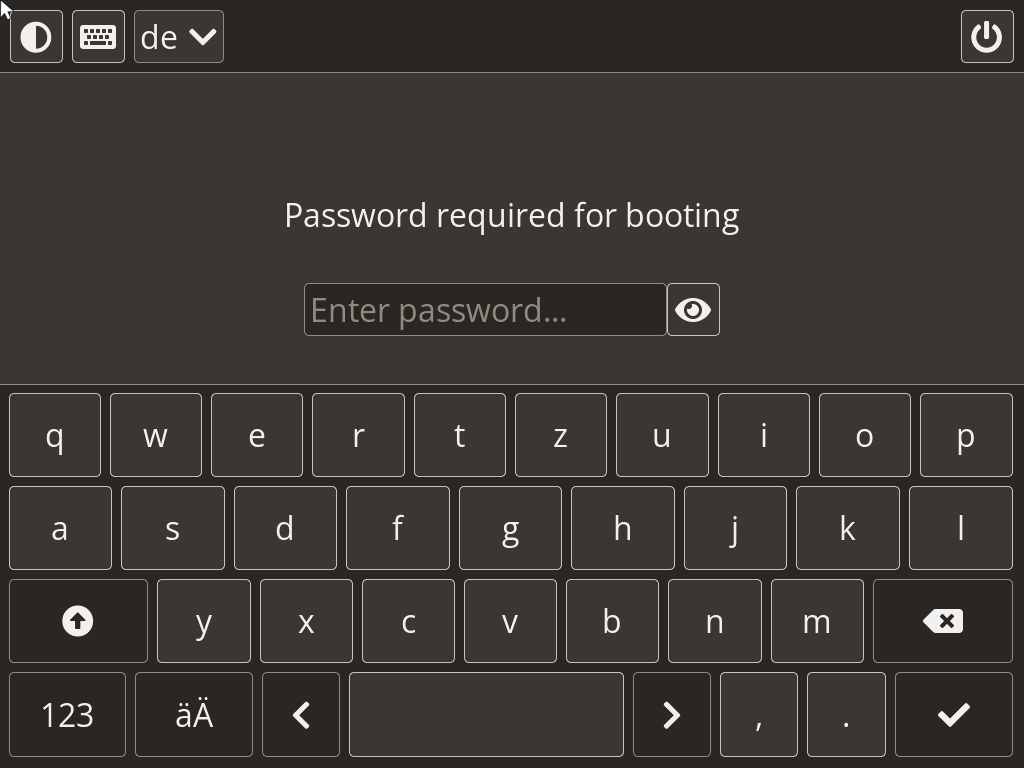1024x768 pixels.
Task: Toggle the dark/light theme contrast icon
Action: [36, 37]
